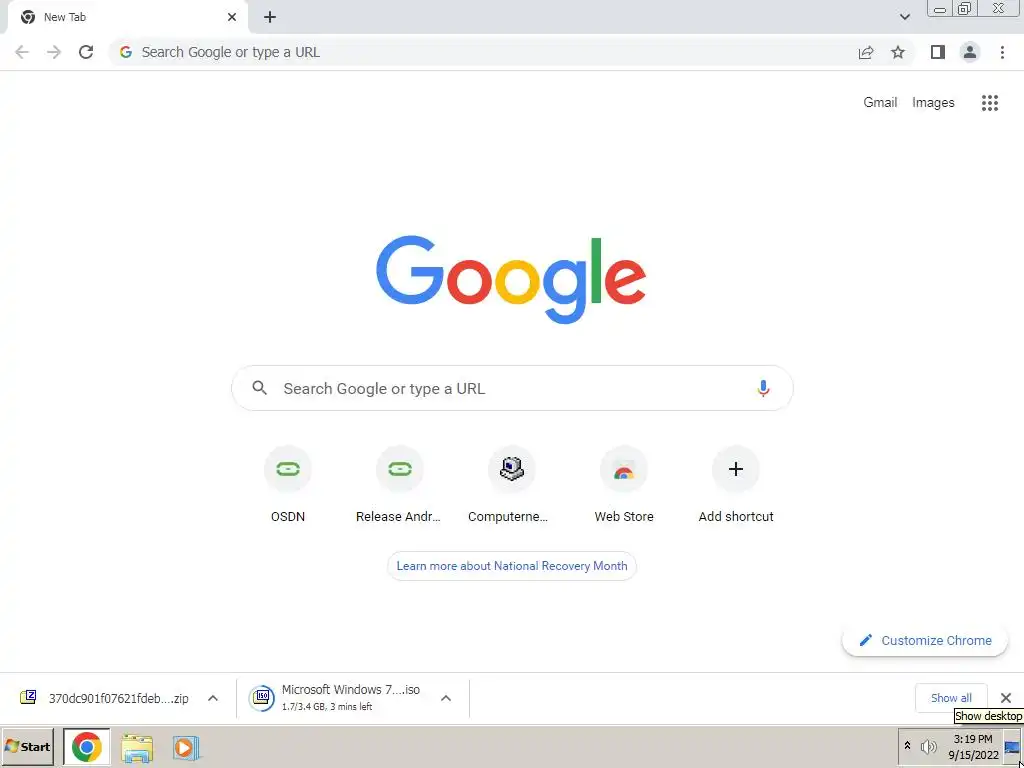1024x768 pixels.
Task: Open the profile avatar menu
Action: point(970,52)
